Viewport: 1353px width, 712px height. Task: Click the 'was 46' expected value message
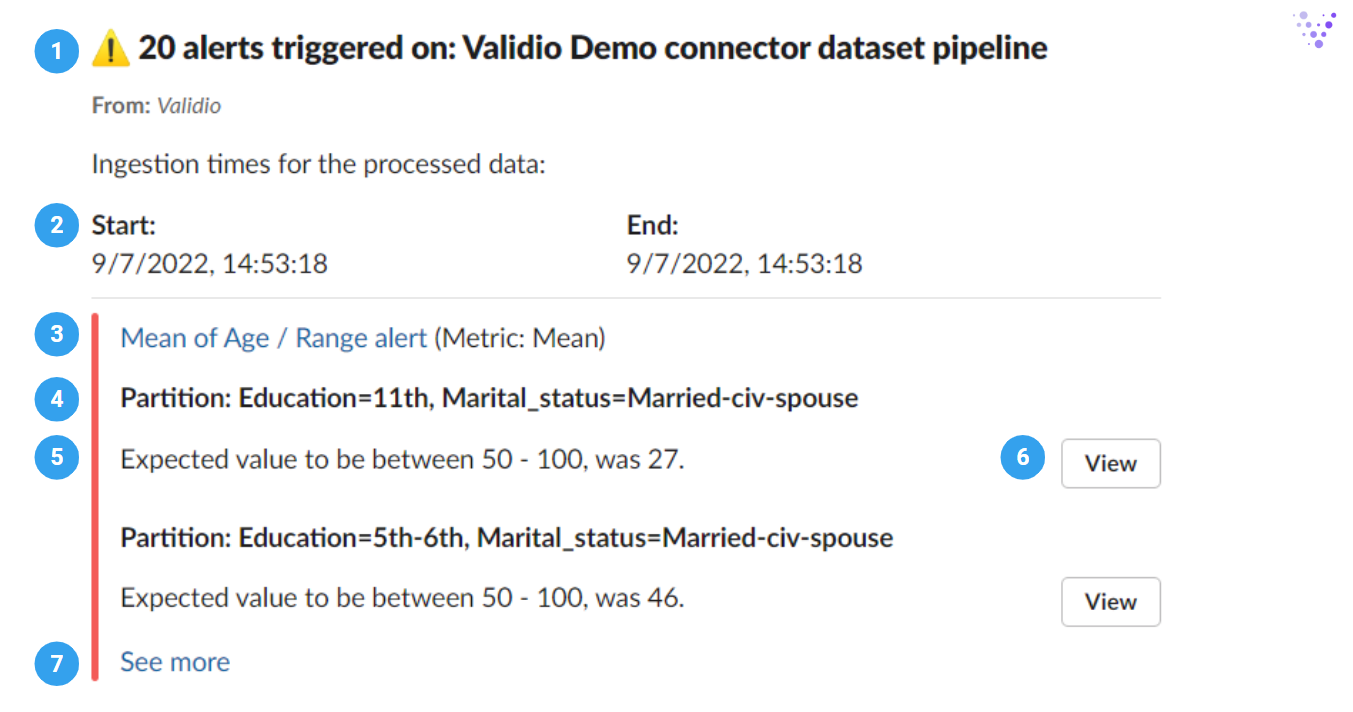(x=402, y=598)
